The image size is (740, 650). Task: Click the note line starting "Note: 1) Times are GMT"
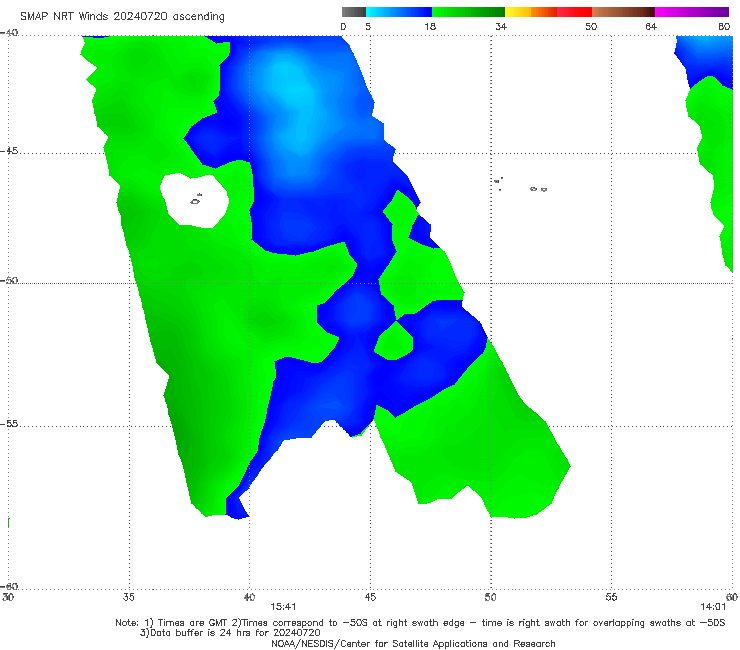(420, 623)
